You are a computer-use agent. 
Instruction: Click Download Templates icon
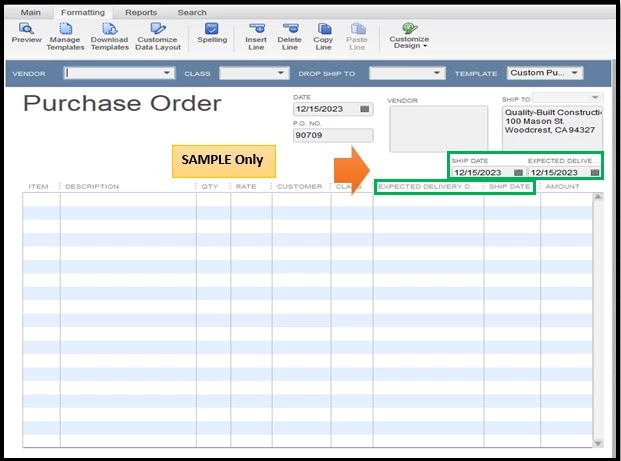(x=109, y=29)
